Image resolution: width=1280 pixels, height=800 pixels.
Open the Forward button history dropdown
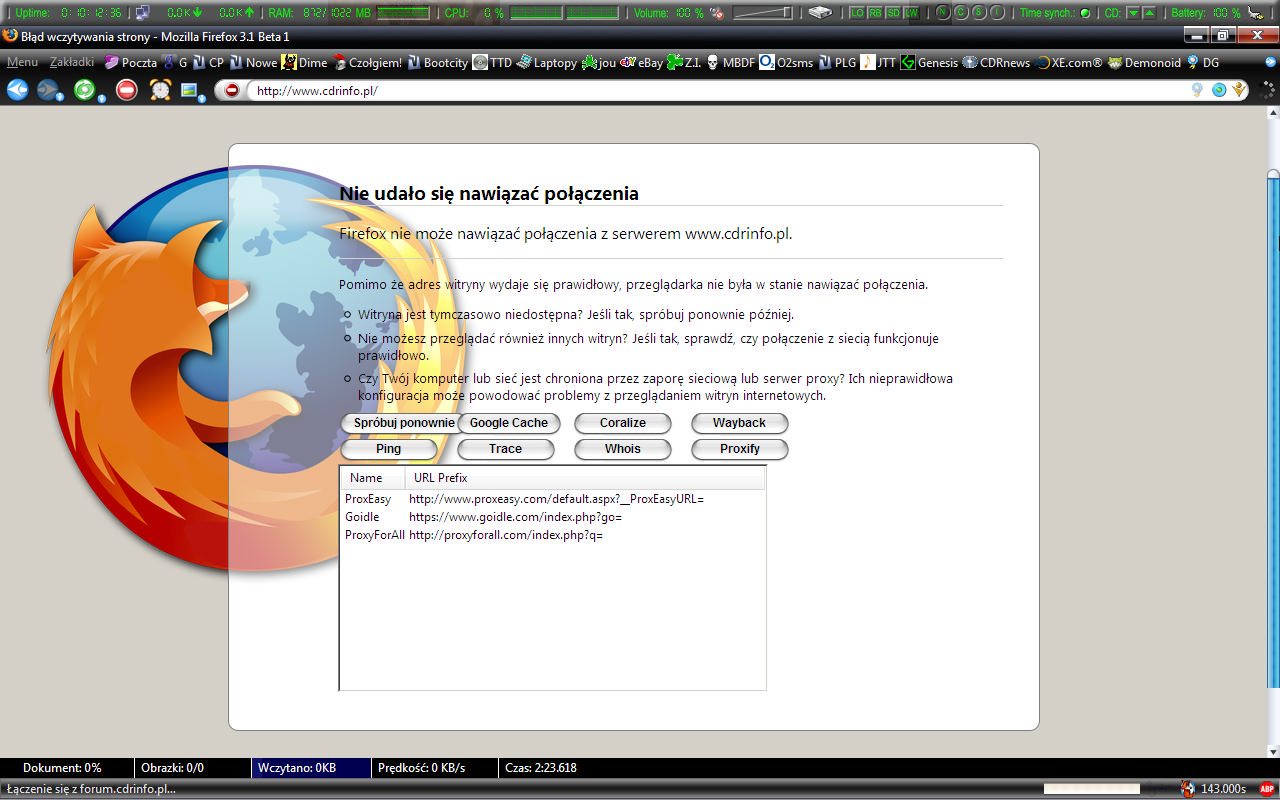pos(60,98)
